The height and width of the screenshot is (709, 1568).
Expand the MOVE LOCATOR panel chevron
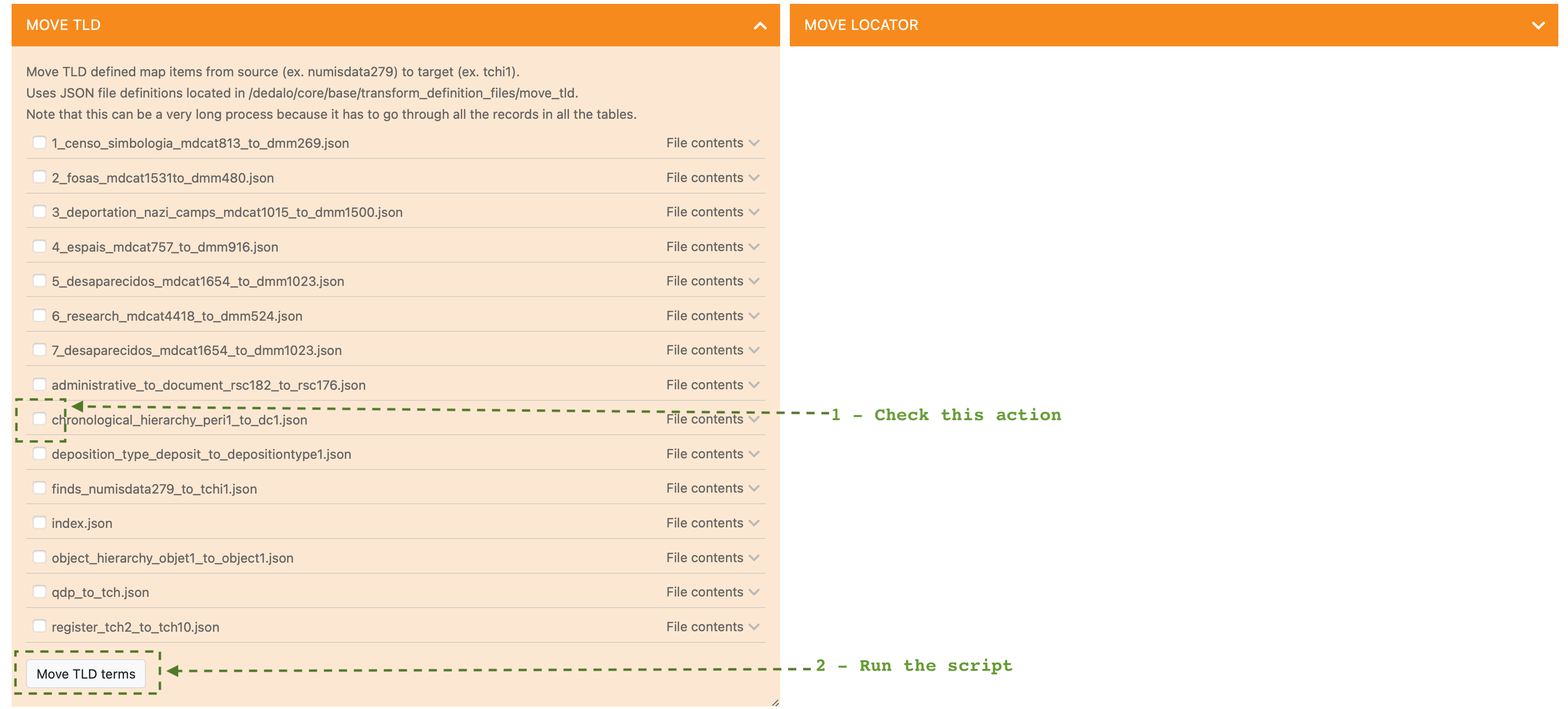[x=1538, y=26]
